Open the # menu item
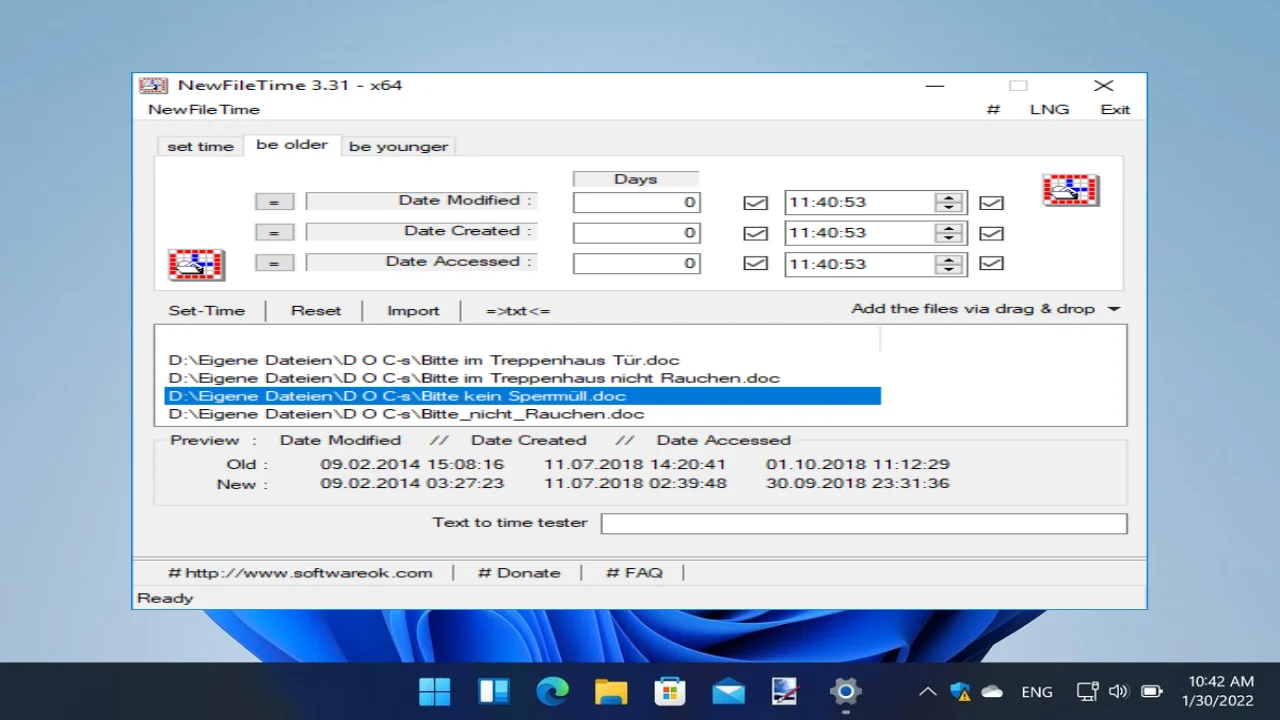Image resolution: width=1280 pixels, height=720 pixels. point(993,109)
